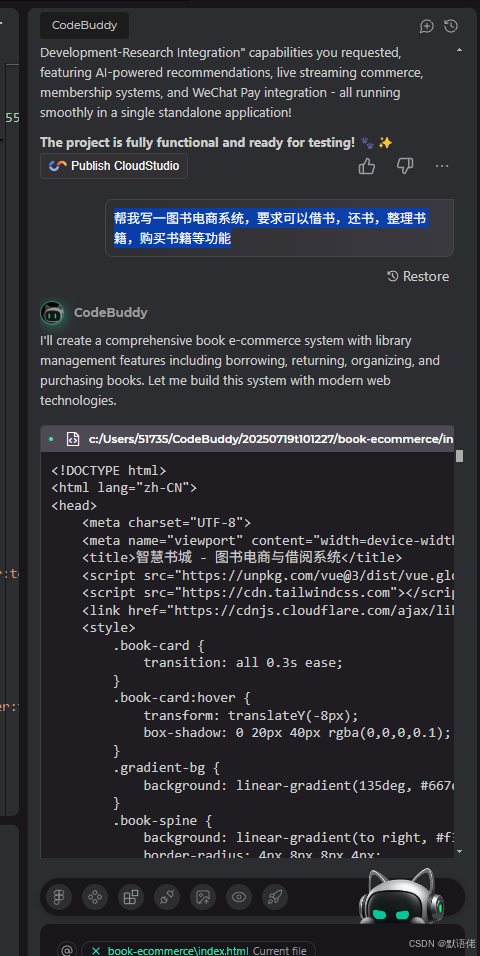Click the code block scrollbar thumb
Screen dimensions: 480x956
pos(459,456)
